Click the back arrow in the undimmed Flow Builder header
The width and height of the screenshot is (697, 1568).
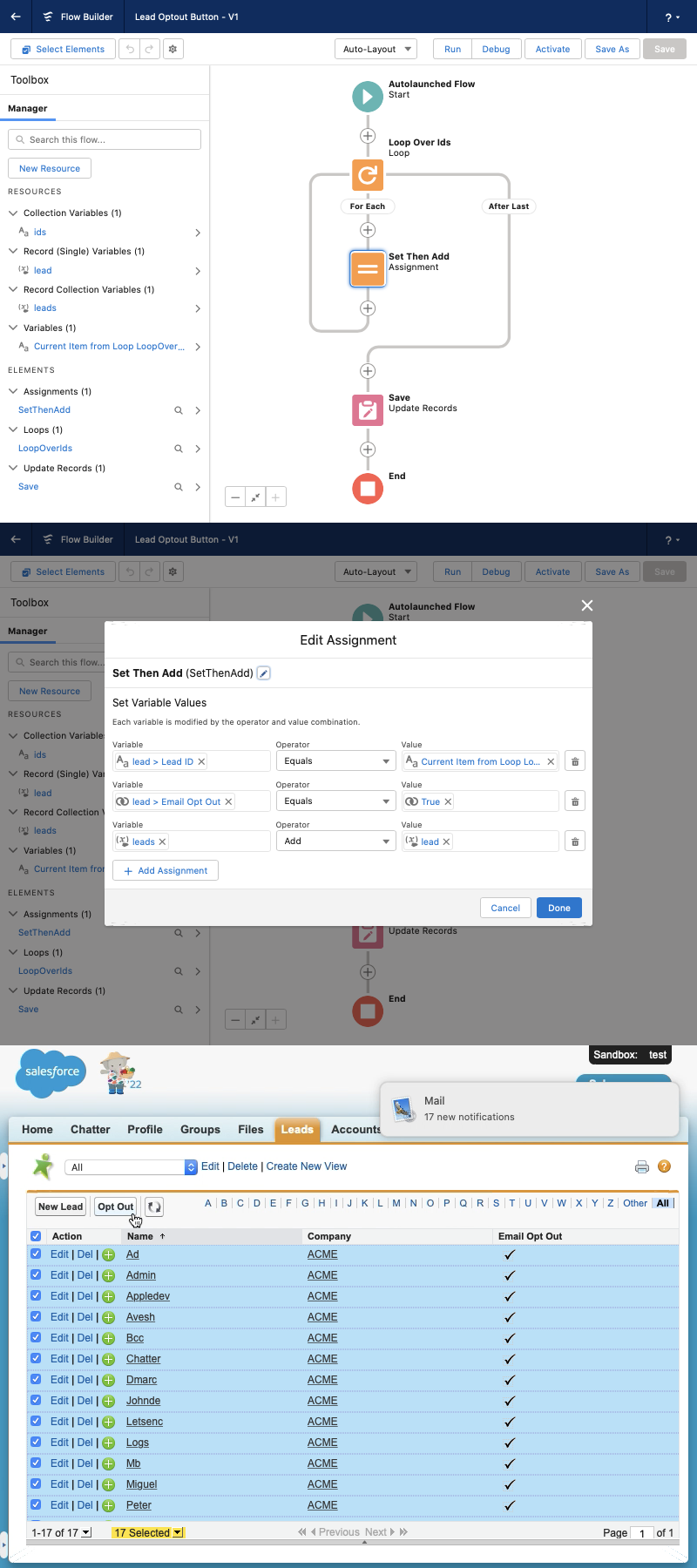[16, 17]
